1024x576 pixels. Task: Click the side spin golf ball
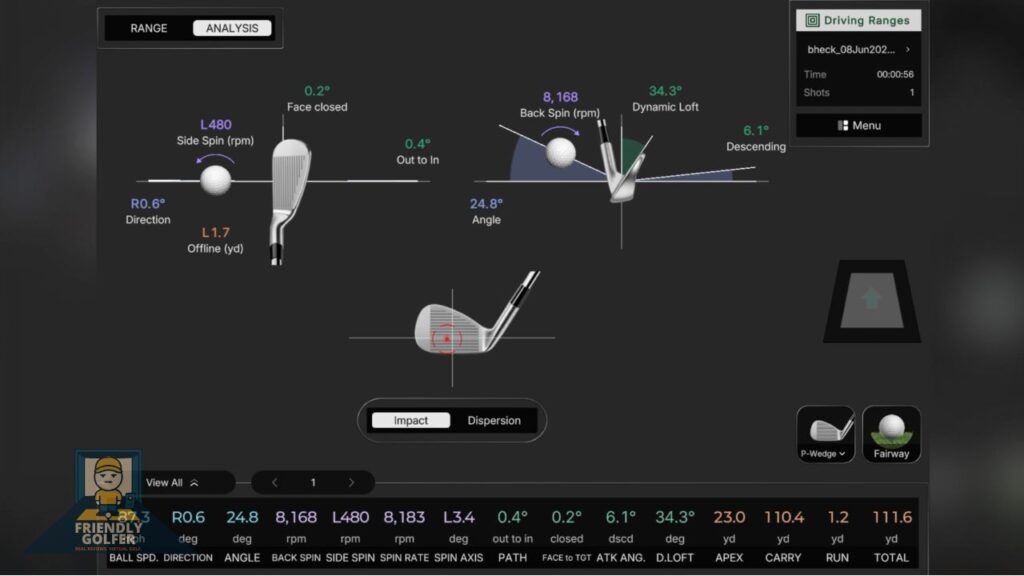pyautogui.click(x=216, y=180)
